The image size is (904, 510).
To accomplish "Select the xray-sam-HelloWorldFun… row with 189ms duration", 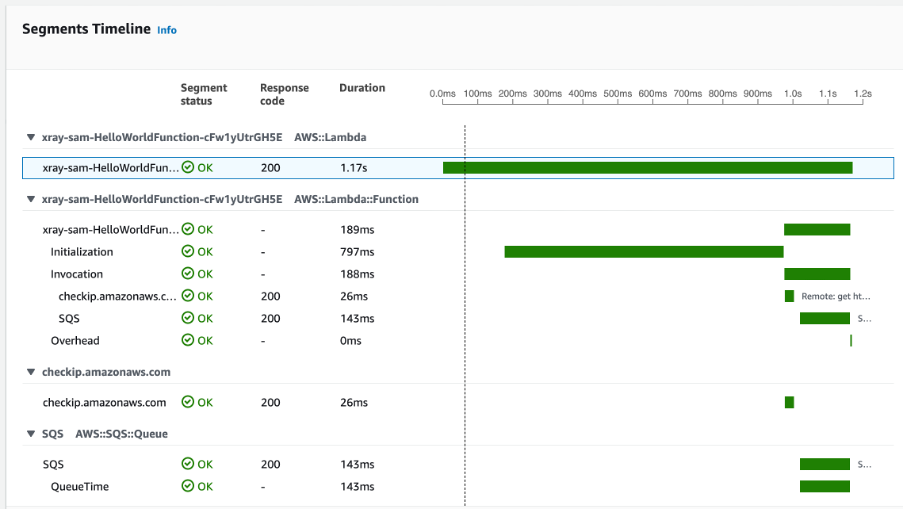I will (x=111, y=229).
